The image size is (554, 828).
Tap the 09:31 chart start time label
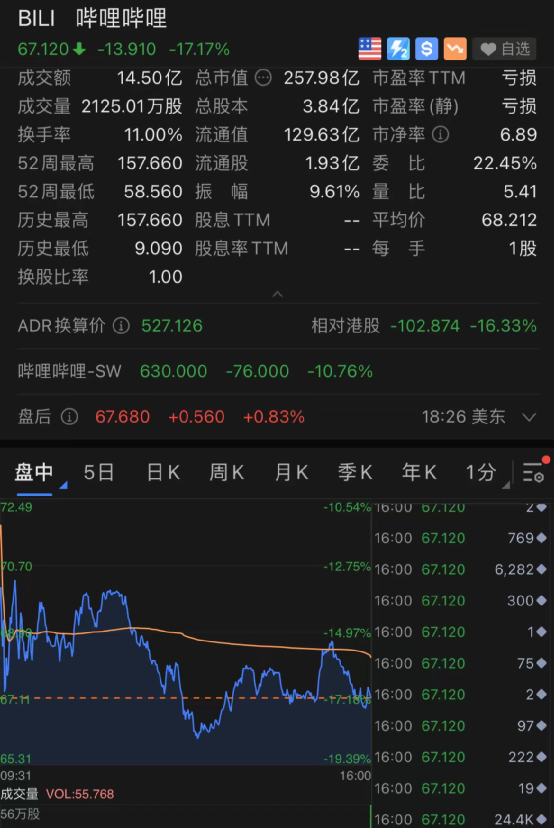pos(16,776)
